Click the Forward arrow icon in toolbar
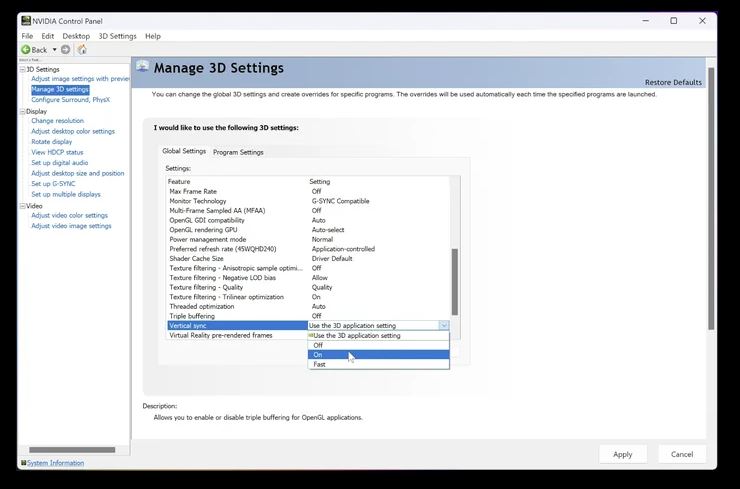The height and width of the screenshot is (489, 740). tap(66, 50)
